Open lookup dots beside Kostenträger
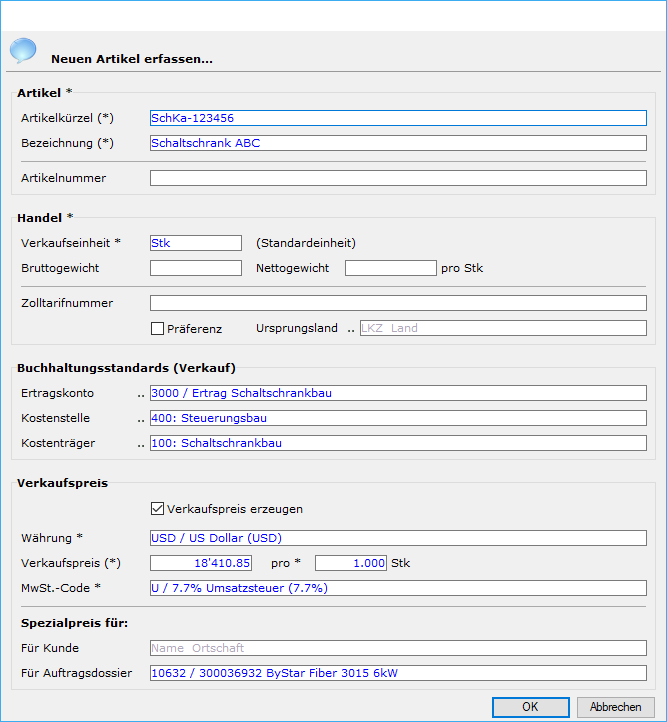Screen dimensions: 667x722 tap(141, 444)
